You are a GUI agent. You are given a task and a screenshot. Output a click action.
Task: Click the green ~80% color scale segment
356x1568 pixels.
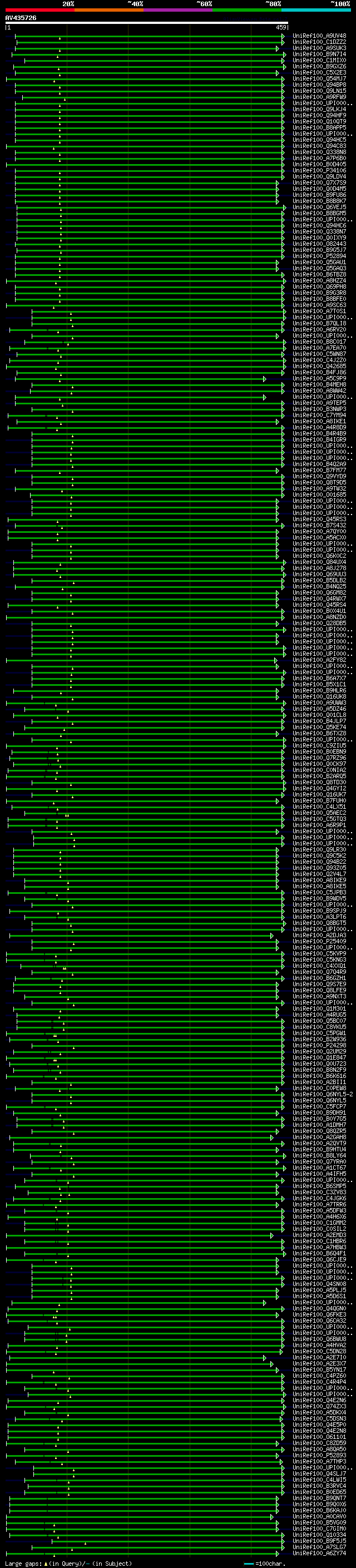[247, 10]
